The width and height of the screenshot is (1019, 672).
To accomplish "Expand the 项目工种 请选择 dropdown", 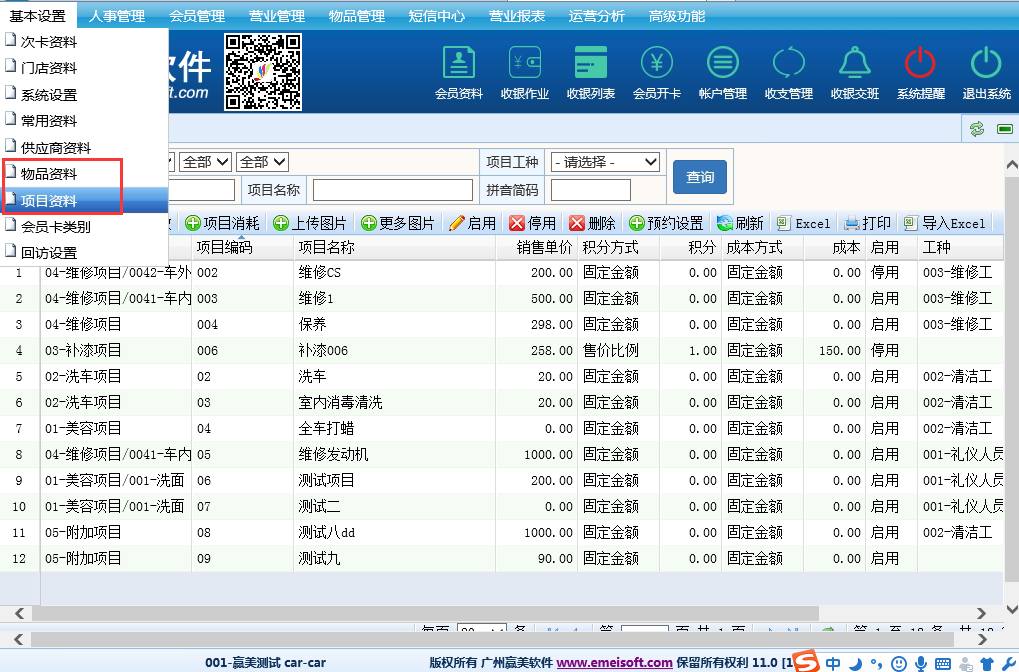I will coord(605,162).
